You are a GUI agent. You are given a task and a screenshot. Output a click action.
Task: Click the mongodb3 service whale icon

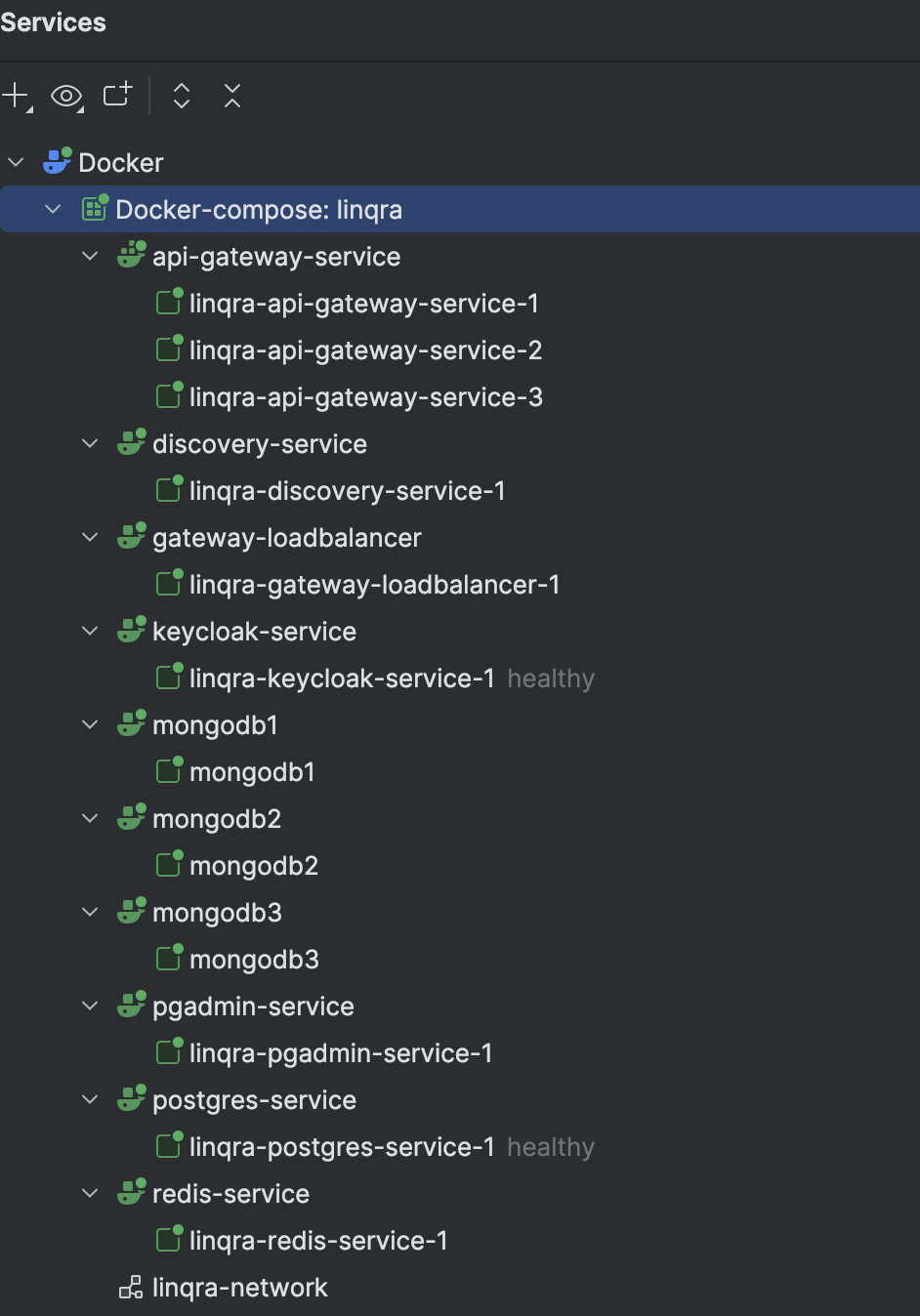[132, 911]
